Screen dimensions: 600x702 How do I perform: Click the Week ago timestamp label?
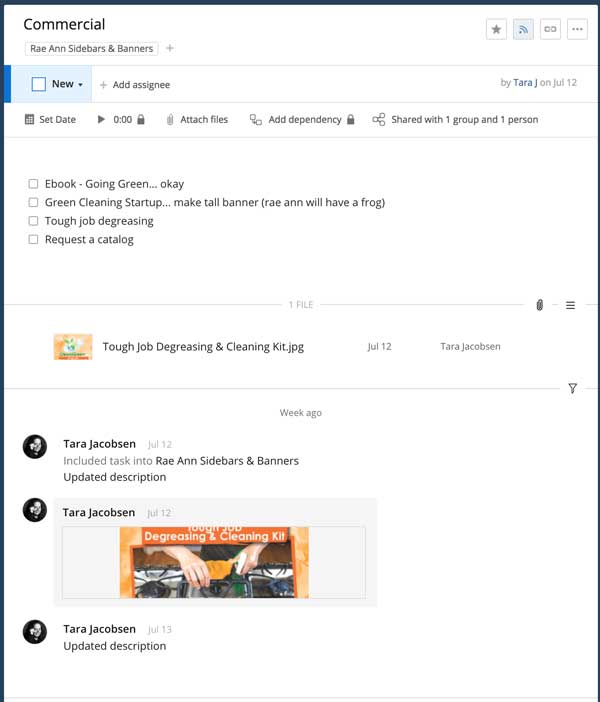click(300, 413)
